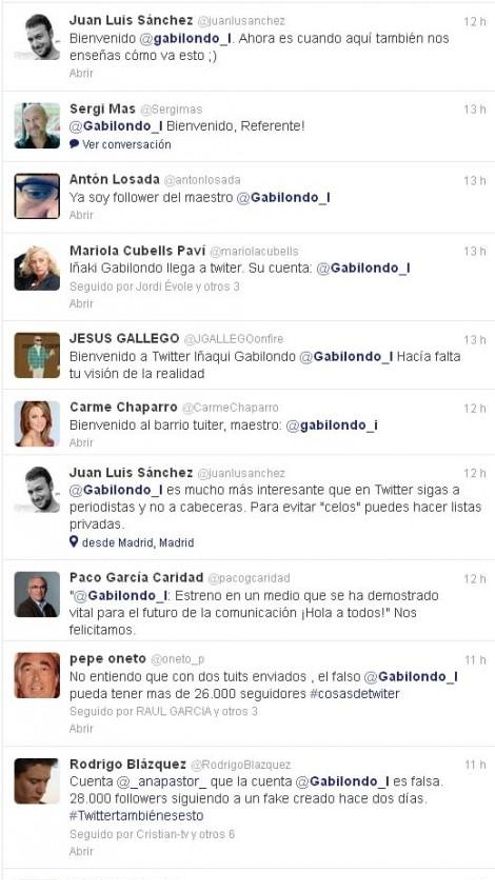Image resolution: width=495 pixels, height=880 pixels.
Task: Click Paco García Caridad's display name
Action: (136, 578)
